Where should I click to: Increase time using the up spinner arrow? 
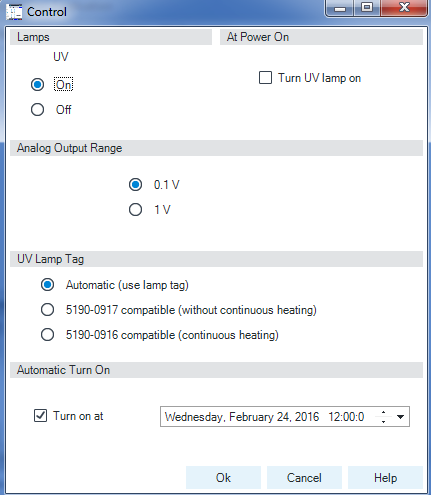coord(383,412)
